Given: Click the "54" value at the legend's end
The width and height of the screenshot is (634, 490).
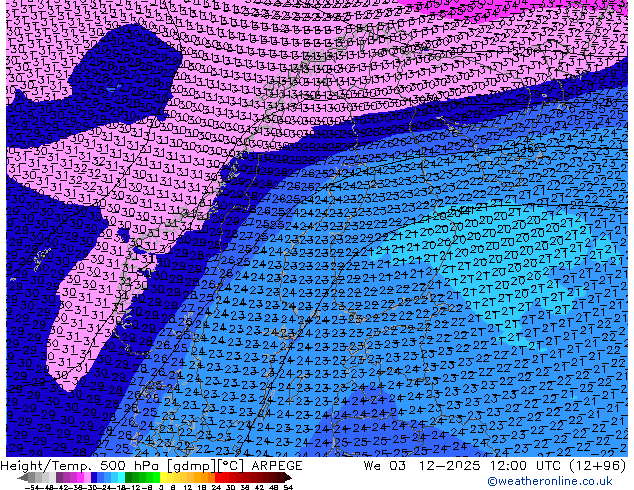Looking at the screenshot, I should [288, 488].
